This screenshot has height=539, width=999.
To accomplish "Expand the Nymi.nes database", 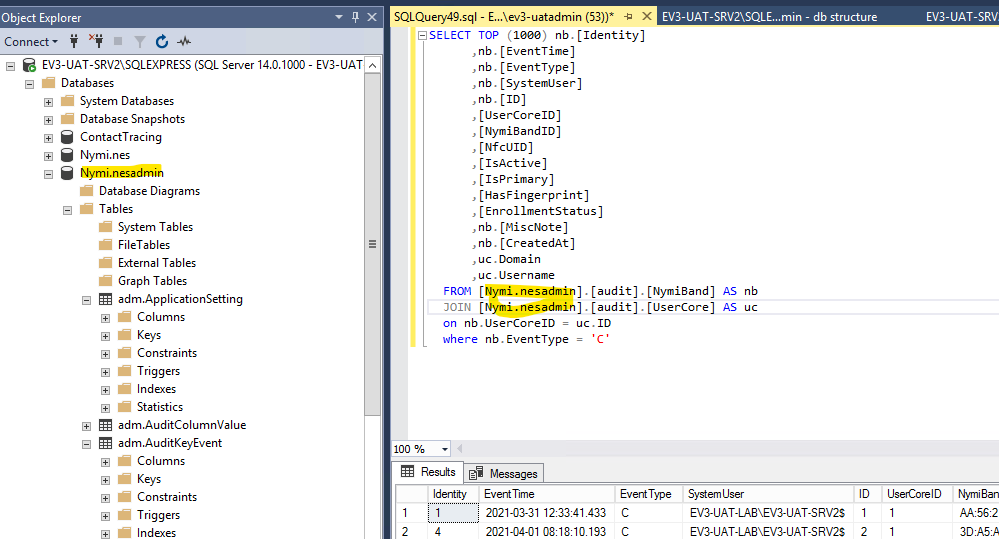I will click(48, 155).
